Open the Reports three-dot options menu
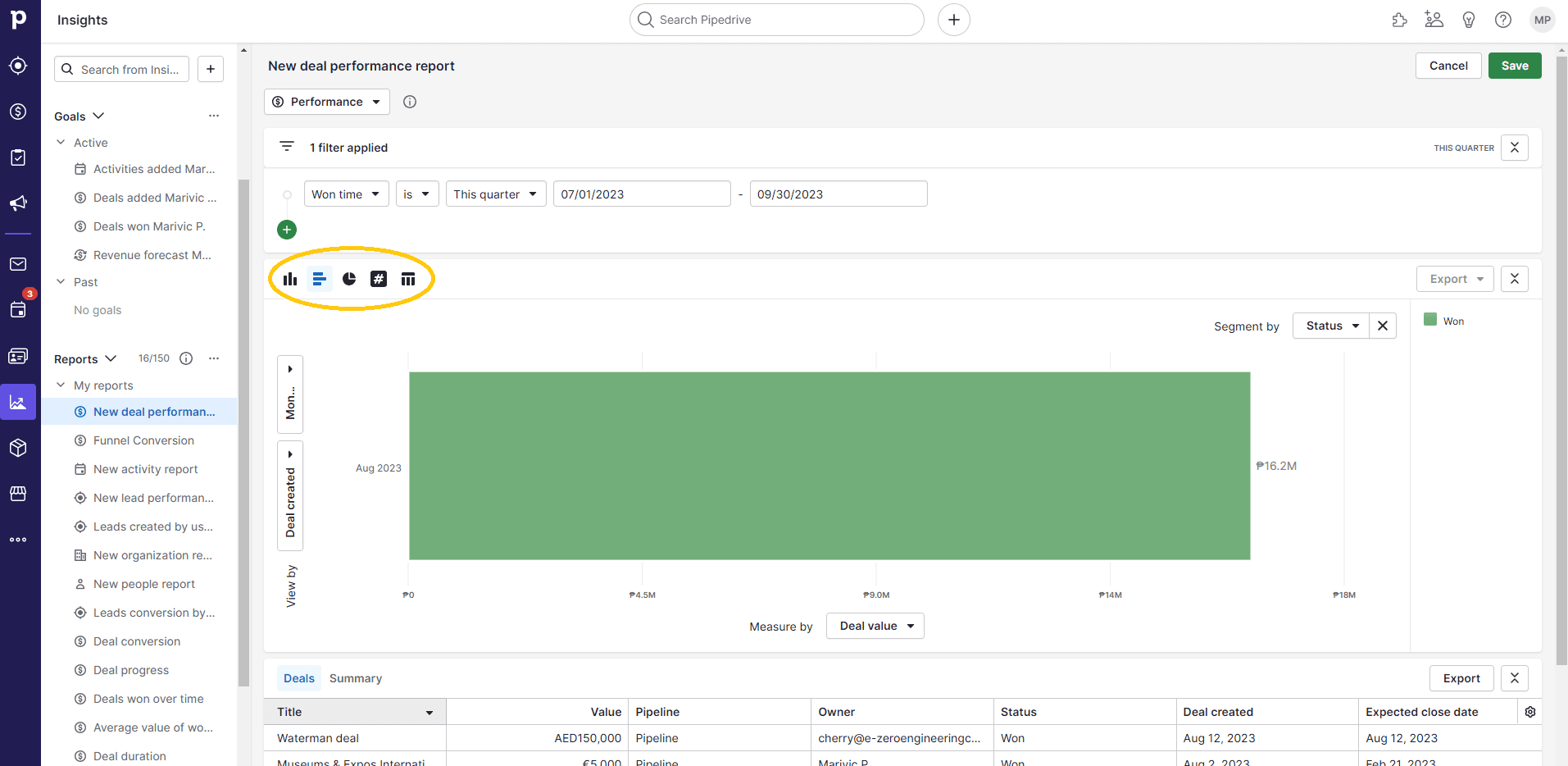This screenshot has width=1568, height=766. click(x=214, y=358)
